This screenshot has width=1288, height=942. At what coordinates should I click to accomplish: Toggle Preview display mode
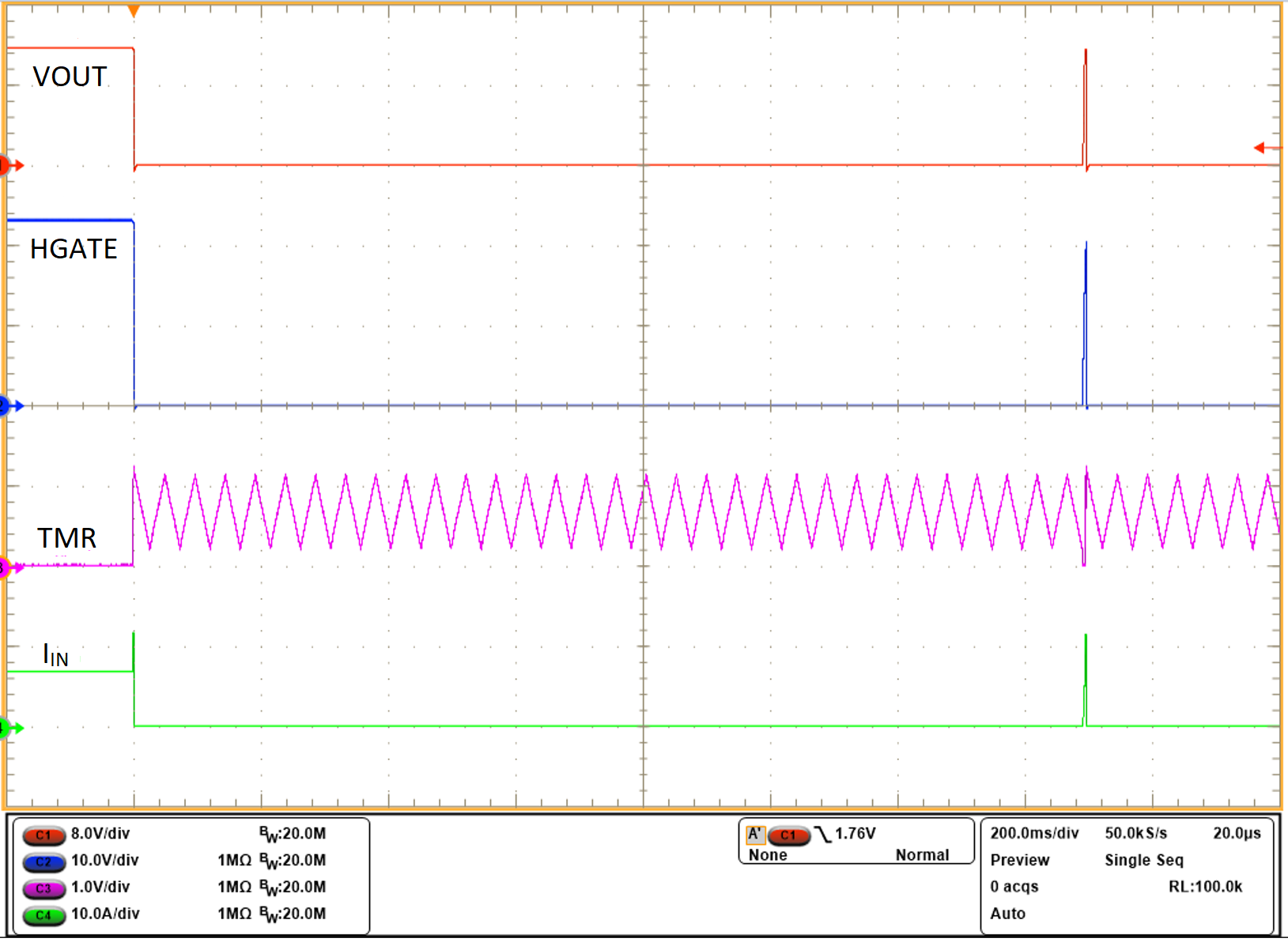coord(1020,860)
